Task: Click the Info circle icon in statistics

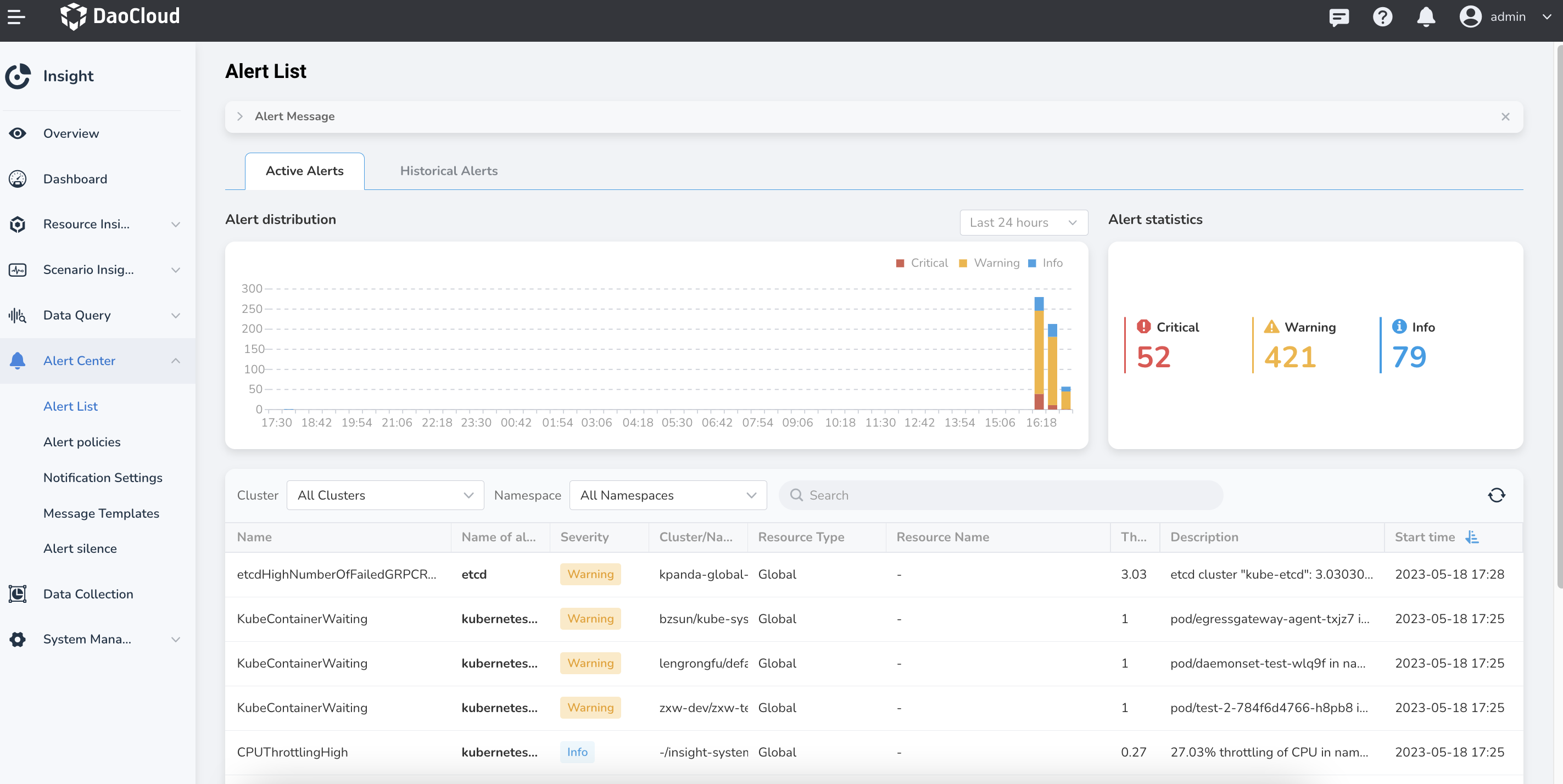Action: tap(1399, 327)
